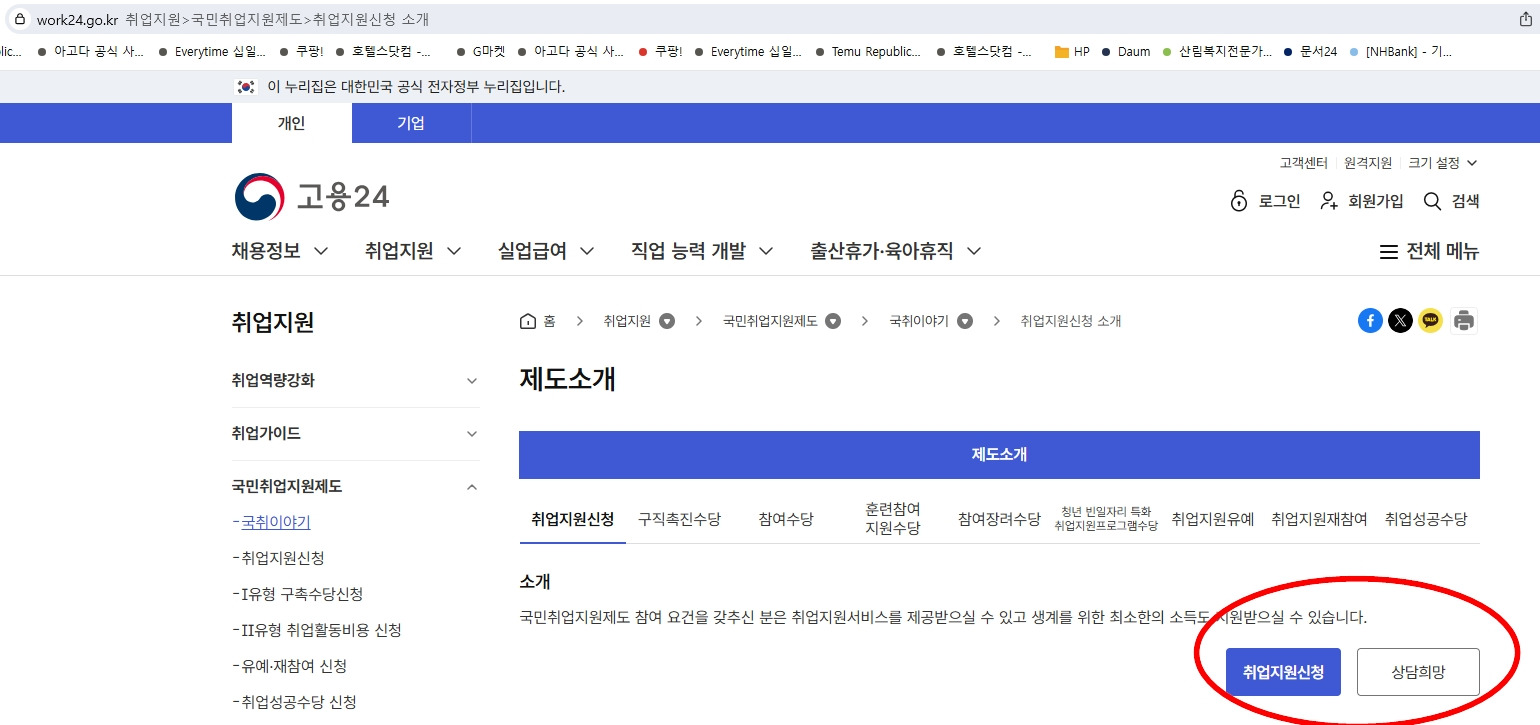This screenshot has width=1540, height=725.
Task: Select the 취업지원재참여 tab
Action: [x=1319, y=519]
